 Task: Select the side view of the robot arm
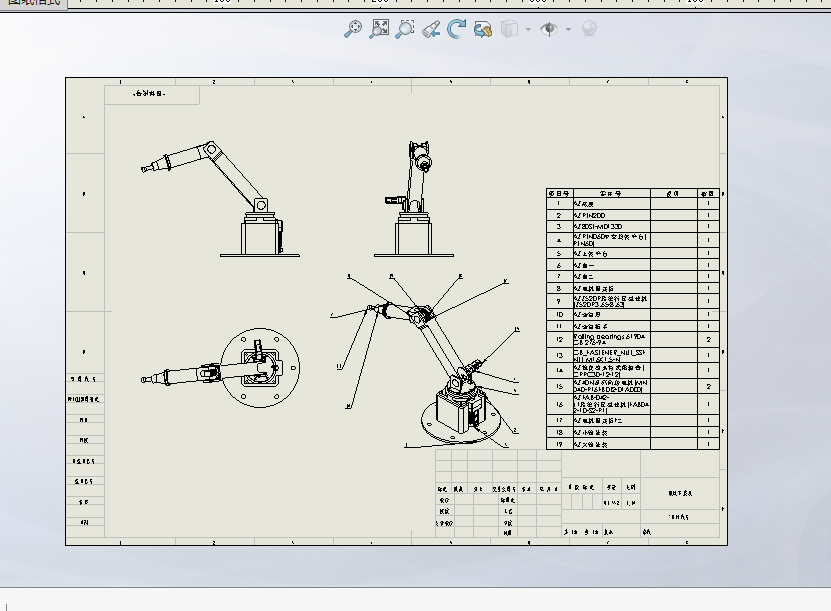(220, 199)
